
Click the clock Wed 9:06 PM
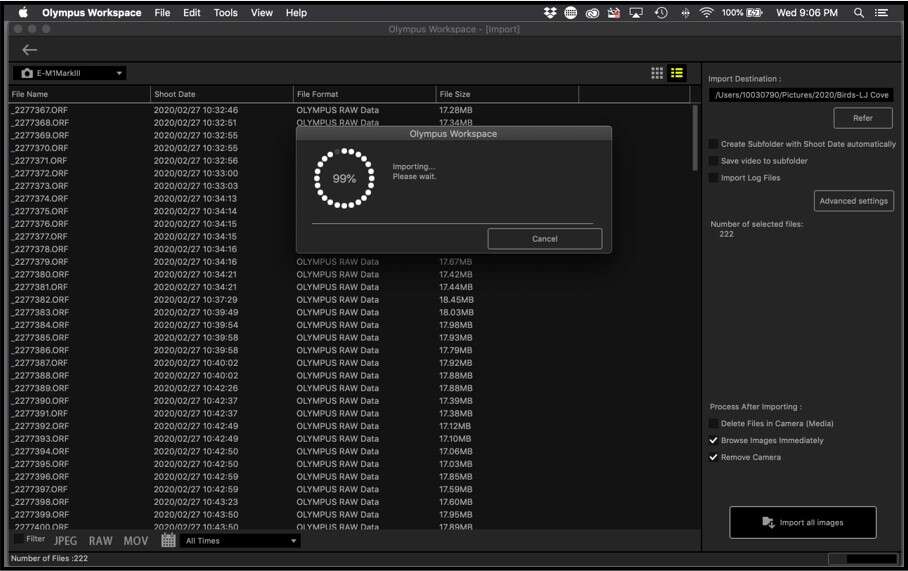[807, 13]
